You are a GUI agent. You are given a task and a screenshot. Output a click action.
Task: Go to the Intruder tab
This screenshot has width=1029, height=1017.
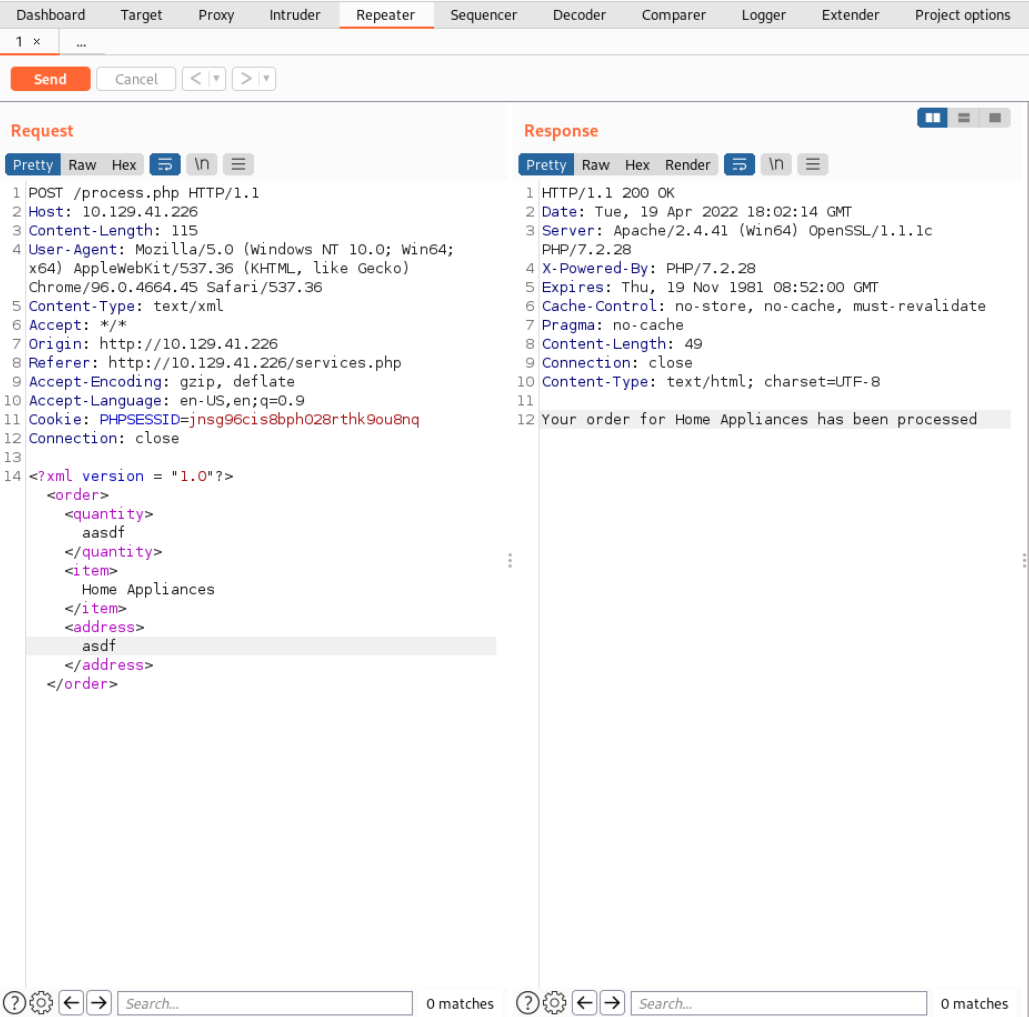295,14
